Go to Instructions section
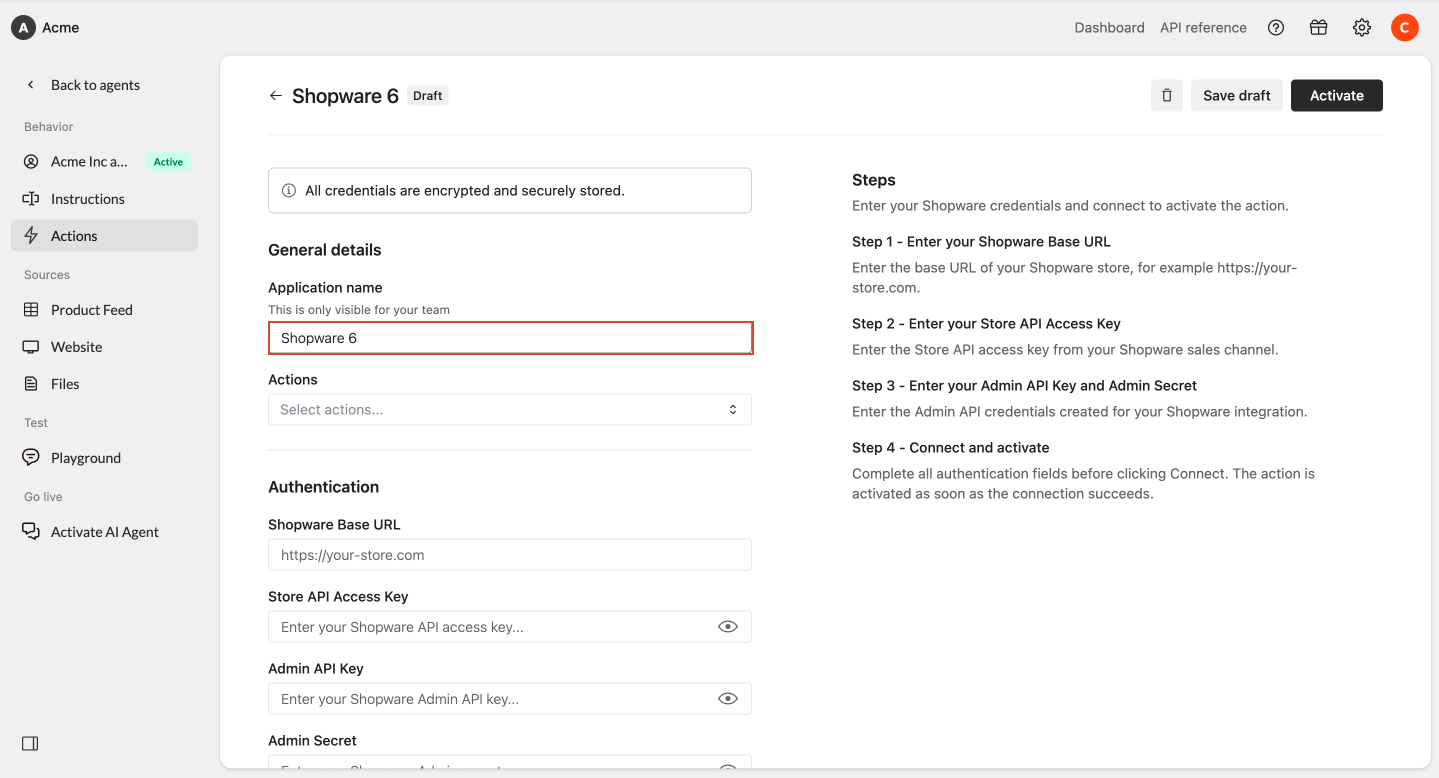 pos(105,199)
